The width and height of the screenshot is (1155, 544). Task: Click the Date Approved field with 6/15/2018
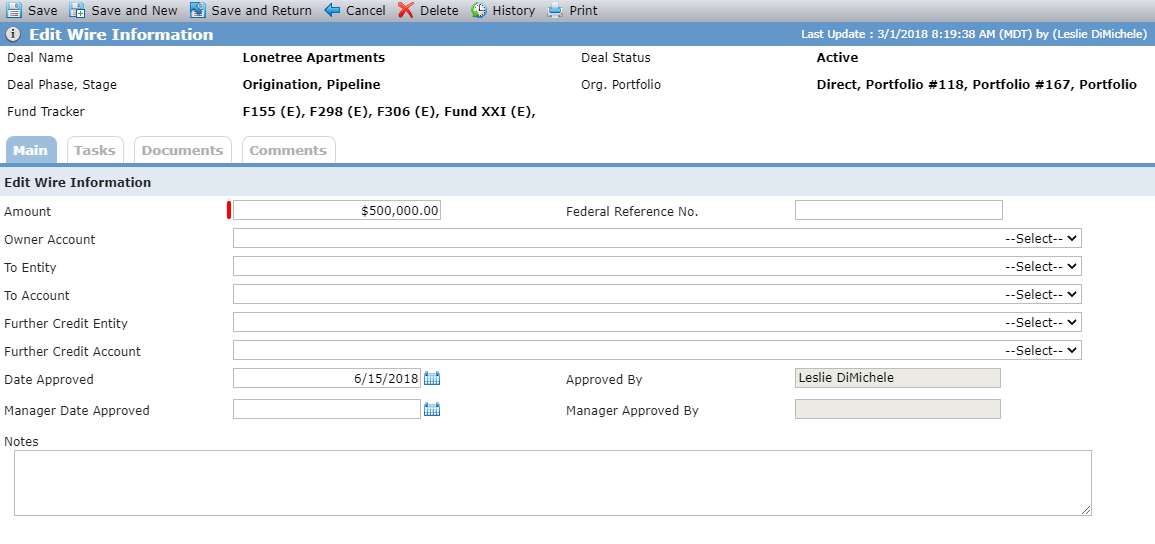click(327, 378)
